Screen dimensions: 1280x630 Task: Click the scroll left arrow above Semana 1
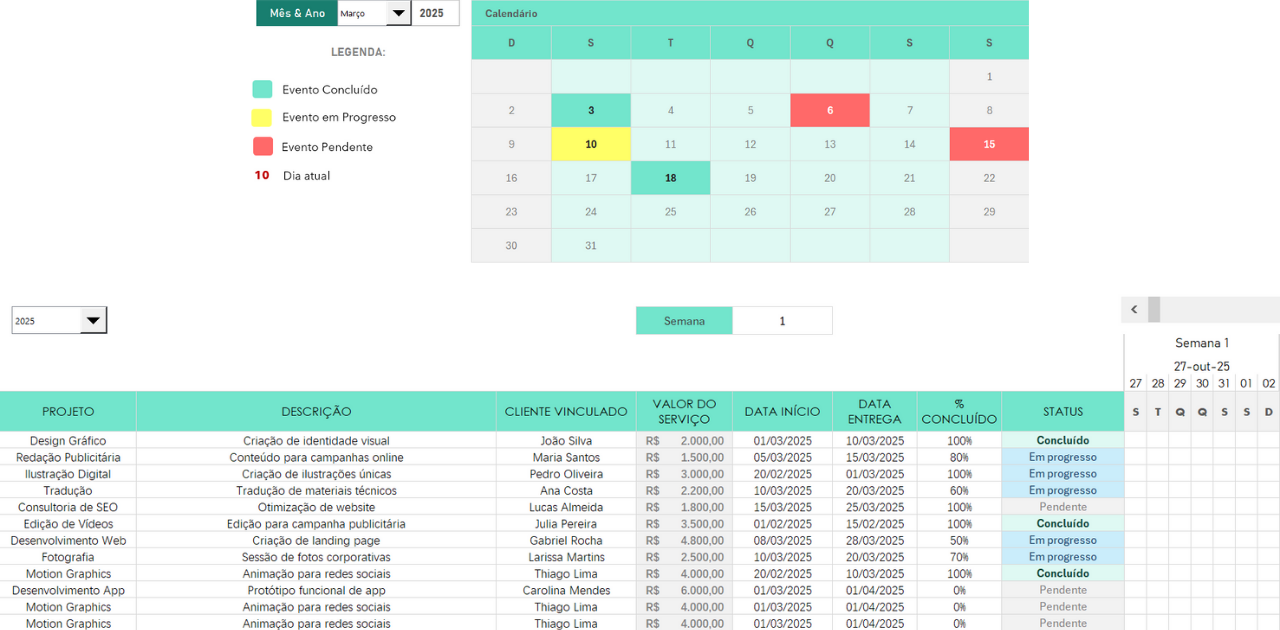click(1134, 310)
